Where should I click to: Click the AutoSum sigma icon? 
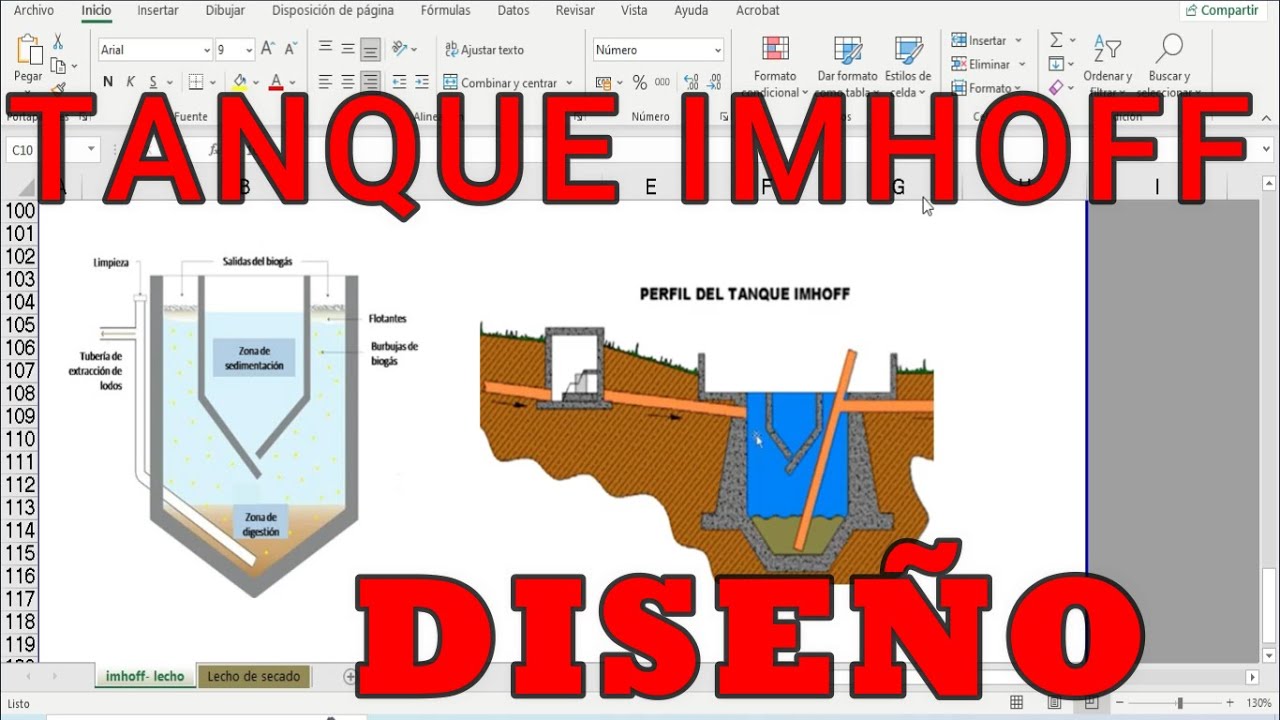1056,41
